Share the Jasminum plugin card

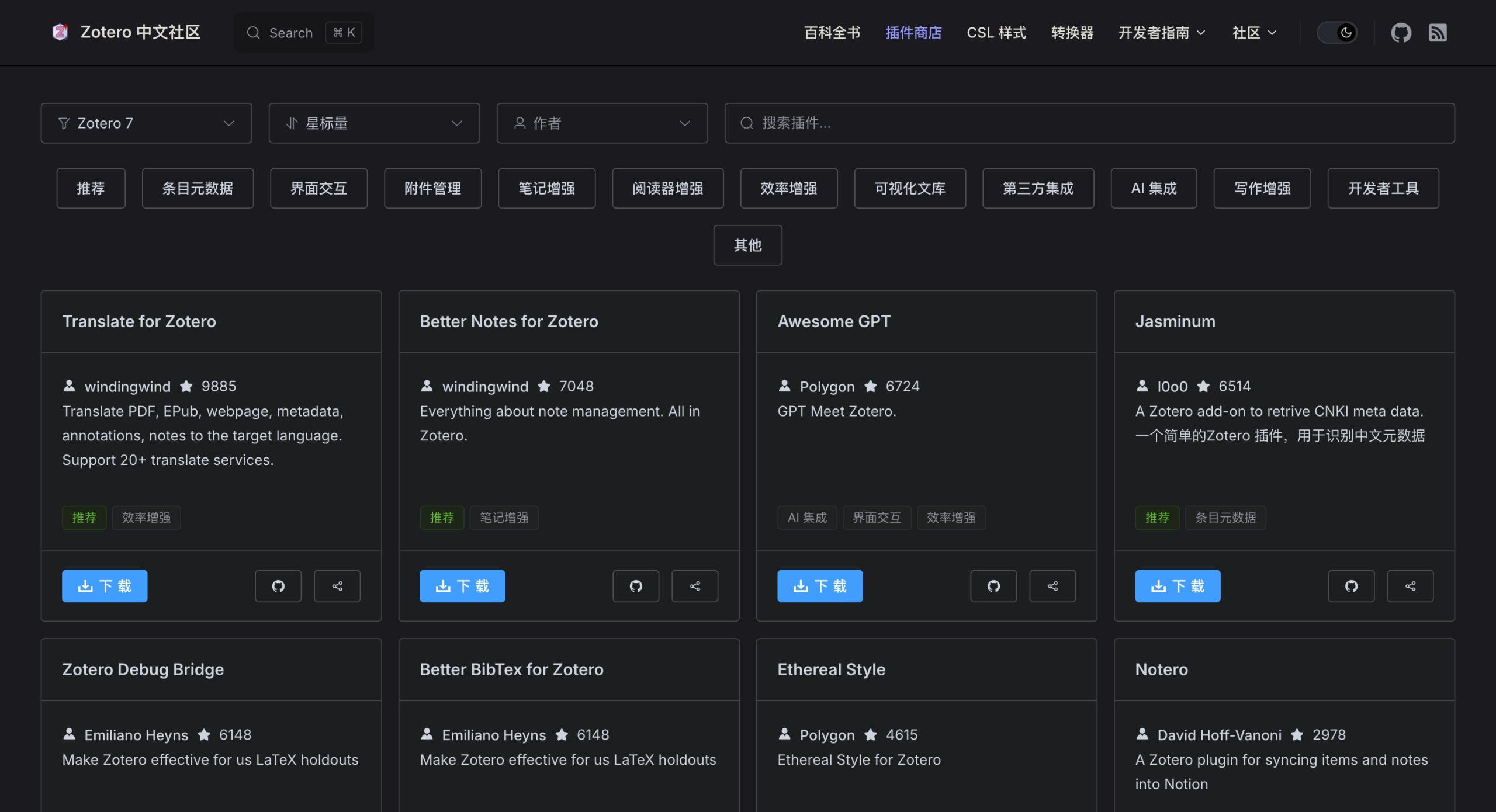(x=1410, y=586)
